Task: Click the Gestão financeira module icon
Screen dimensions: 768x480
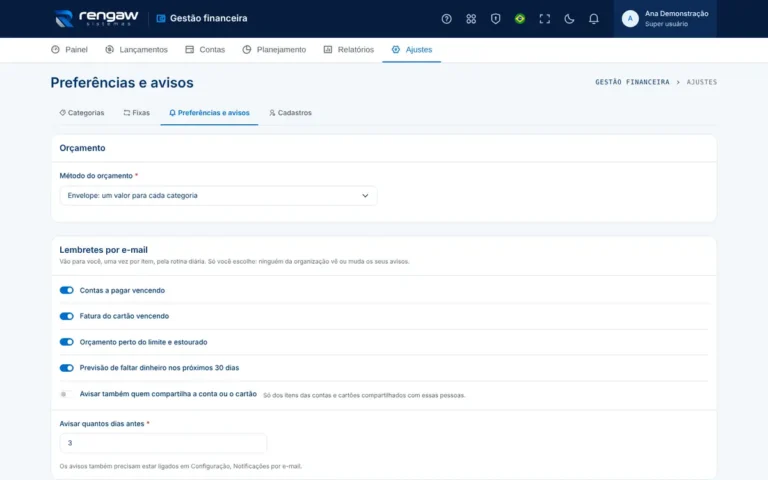Action: click(x=161, y=19)
